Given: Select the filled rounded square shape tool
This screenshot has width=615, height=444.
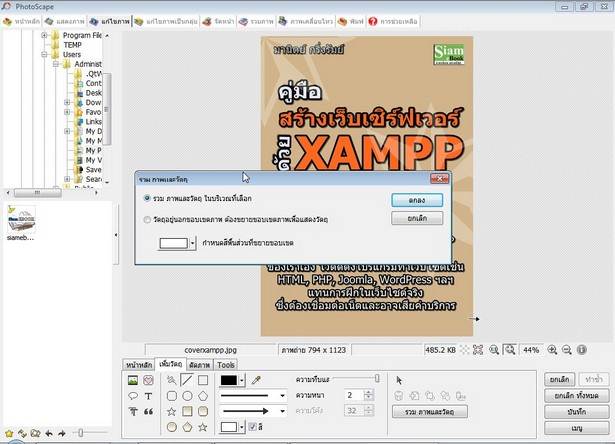Looking at the screenshot, I should tap(203, 411).
